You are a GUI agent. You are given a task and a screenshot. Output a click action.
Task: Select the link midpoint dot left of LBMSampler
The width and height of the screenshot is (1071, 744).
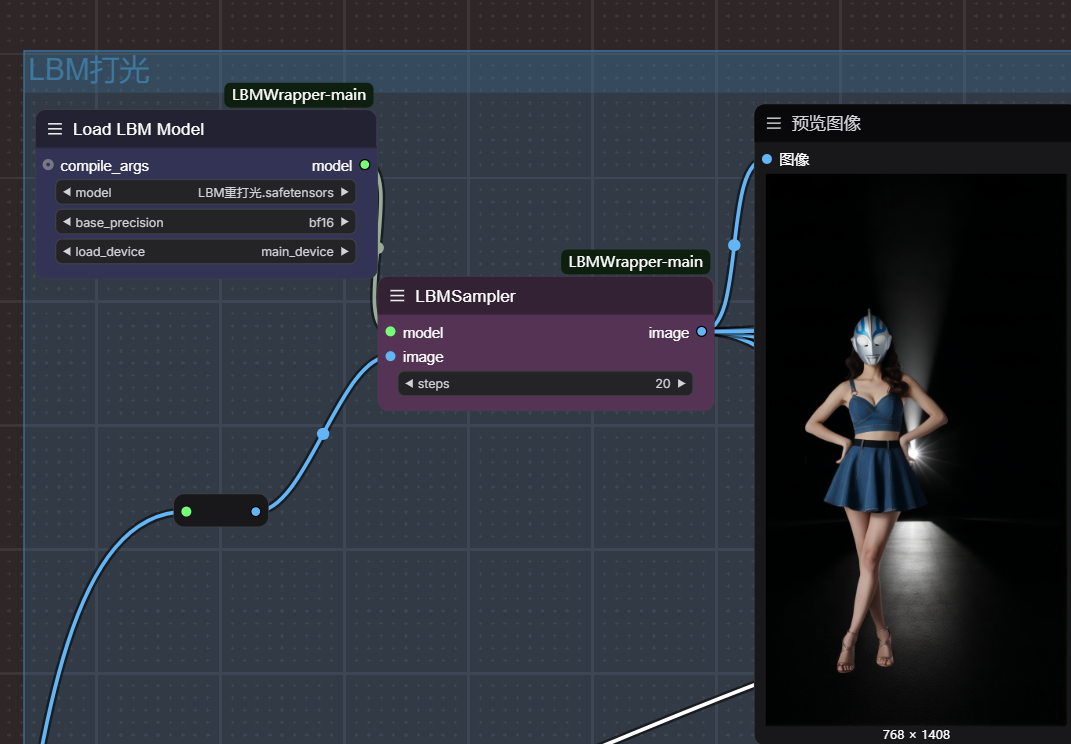click(x=323, y=434)
